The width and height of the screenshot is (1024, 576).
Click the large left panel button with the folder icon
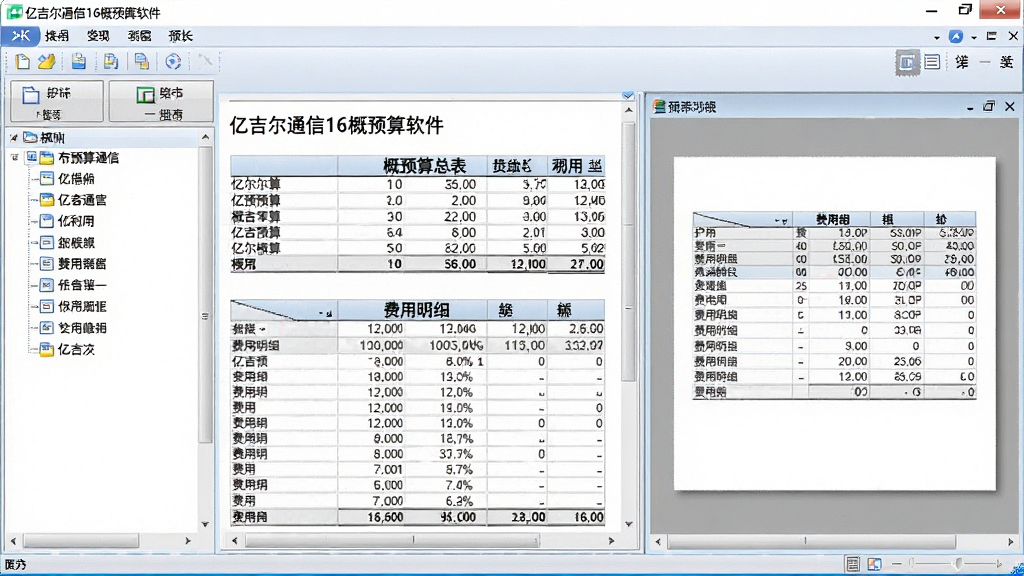57,101
